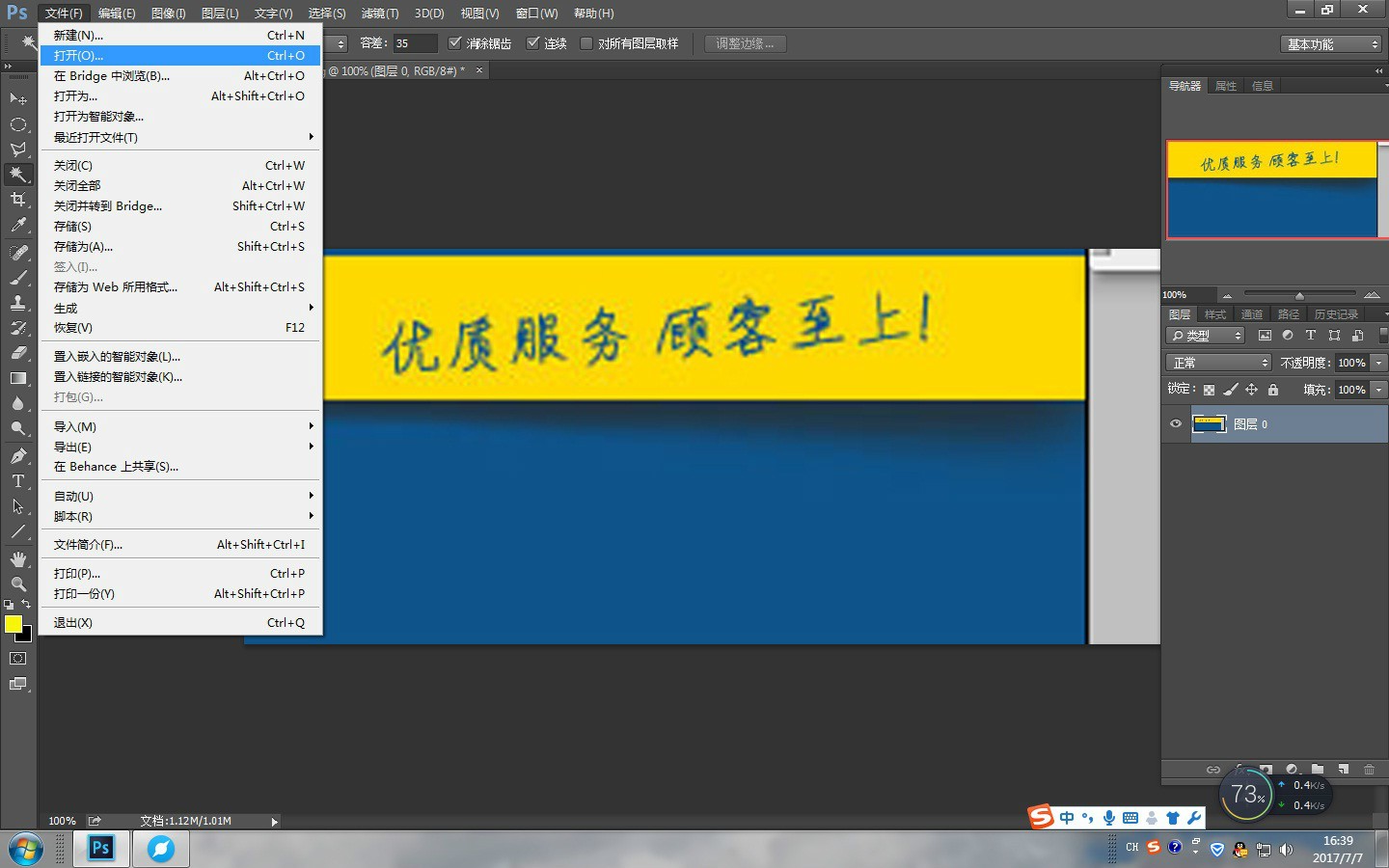Click the delete layer trash icon
1389x868 pixels.
pos(1369,769)
